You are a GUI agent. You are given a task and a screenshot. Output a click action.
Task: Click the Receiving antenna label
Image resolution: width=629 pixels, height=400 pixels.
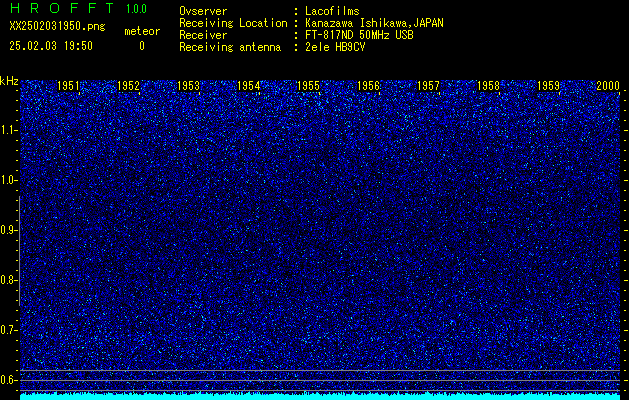pyautogui.click(x=230, y=47)
